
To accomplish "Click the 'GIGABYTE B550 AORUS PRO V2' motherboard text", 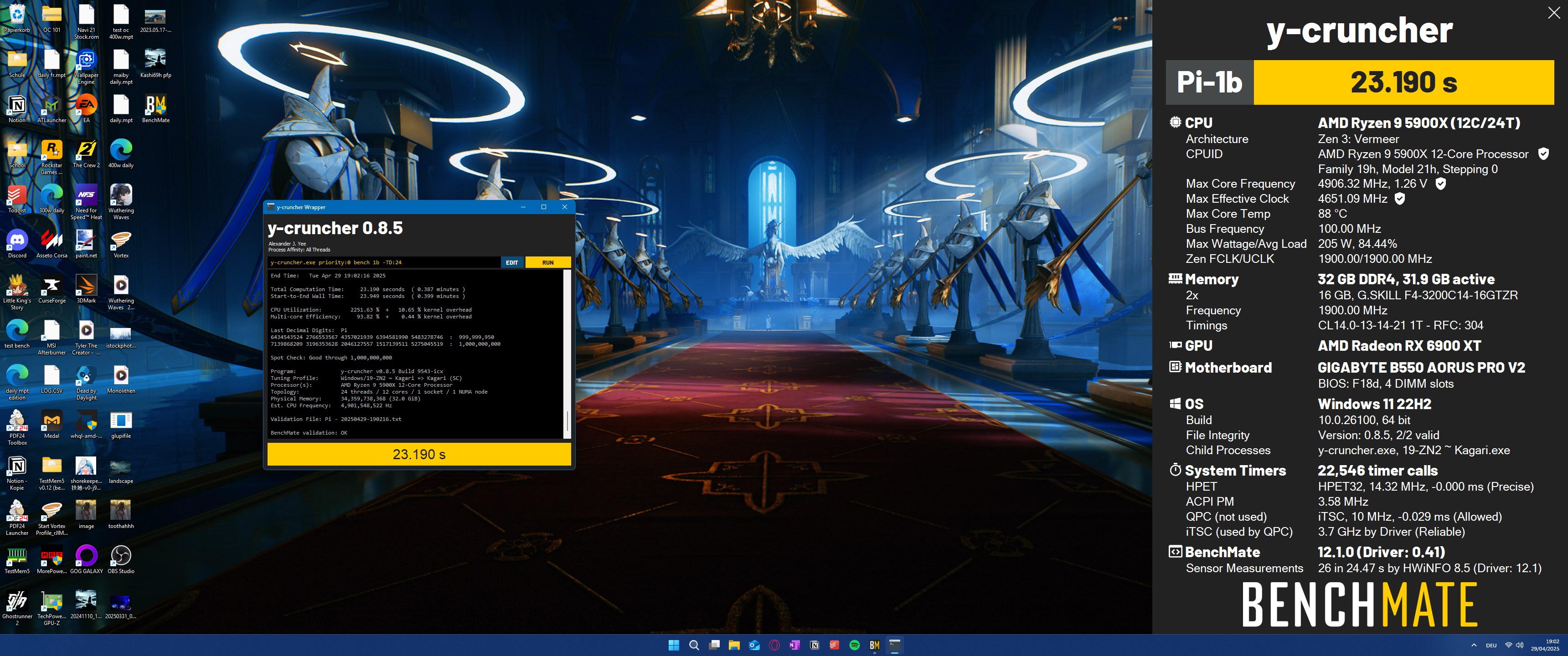I will point(1421,368).
